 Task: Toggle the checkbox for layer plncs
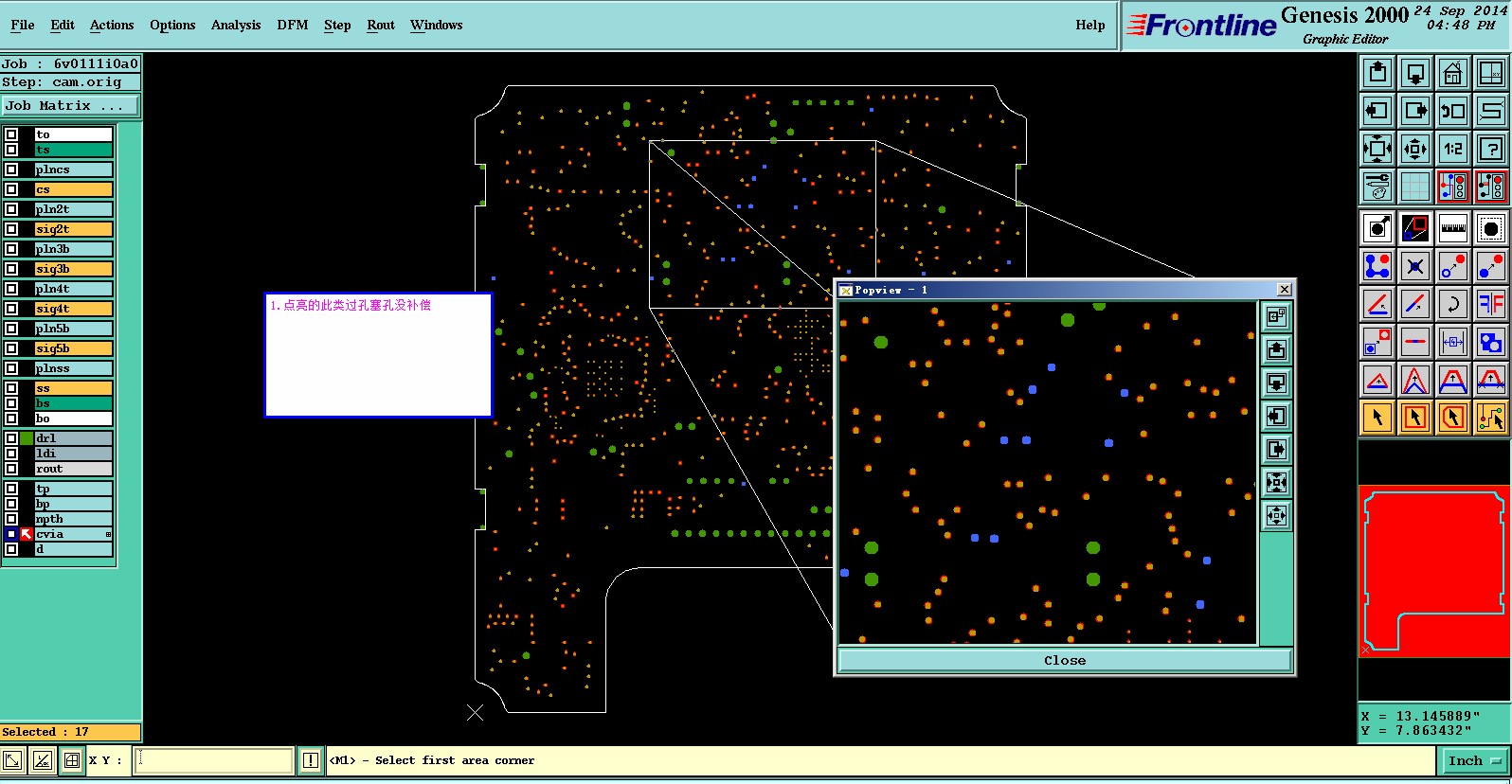click(x=11, y=169)
